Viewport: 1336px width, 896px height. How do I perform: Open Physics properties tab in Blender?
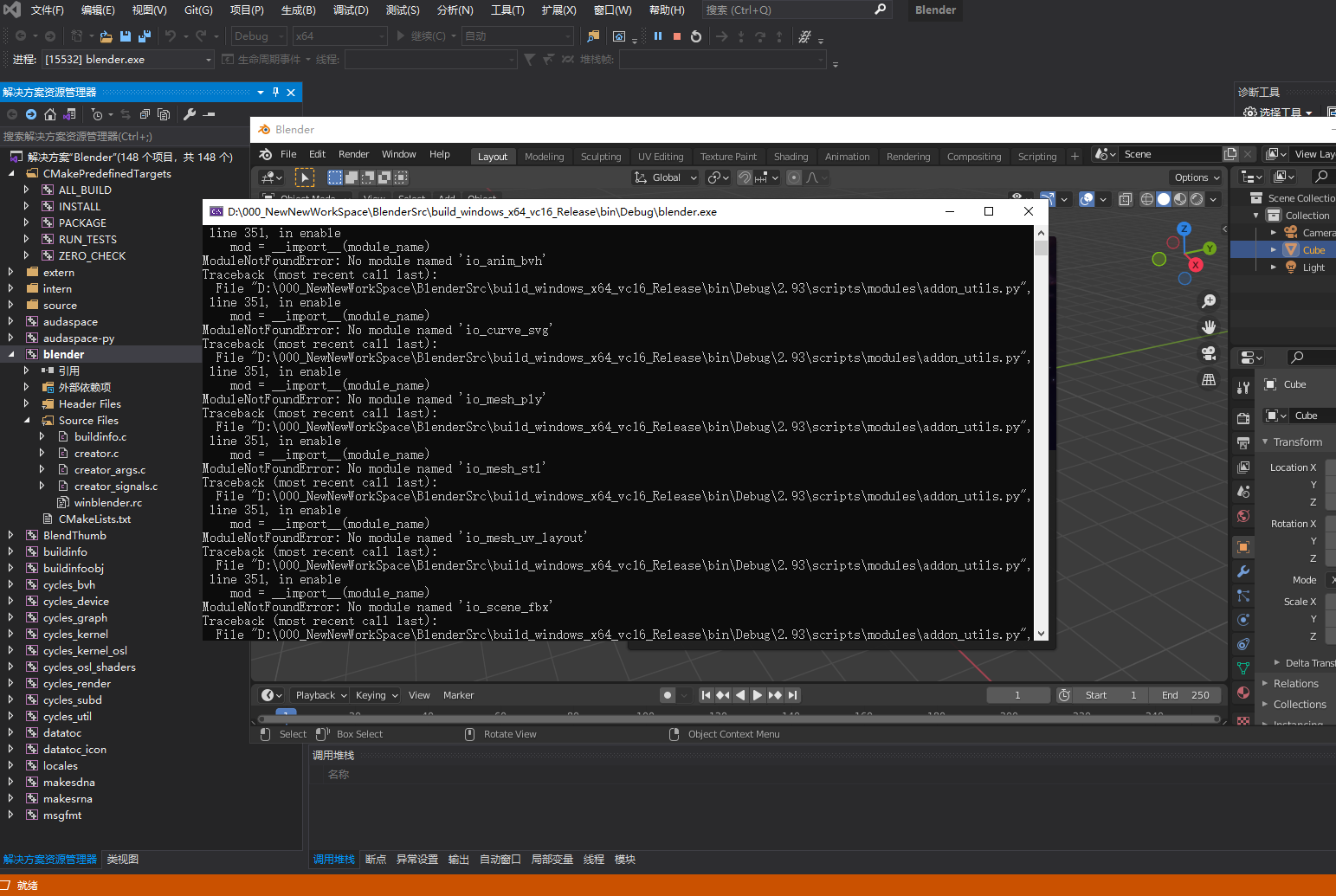click(1243, 620)
